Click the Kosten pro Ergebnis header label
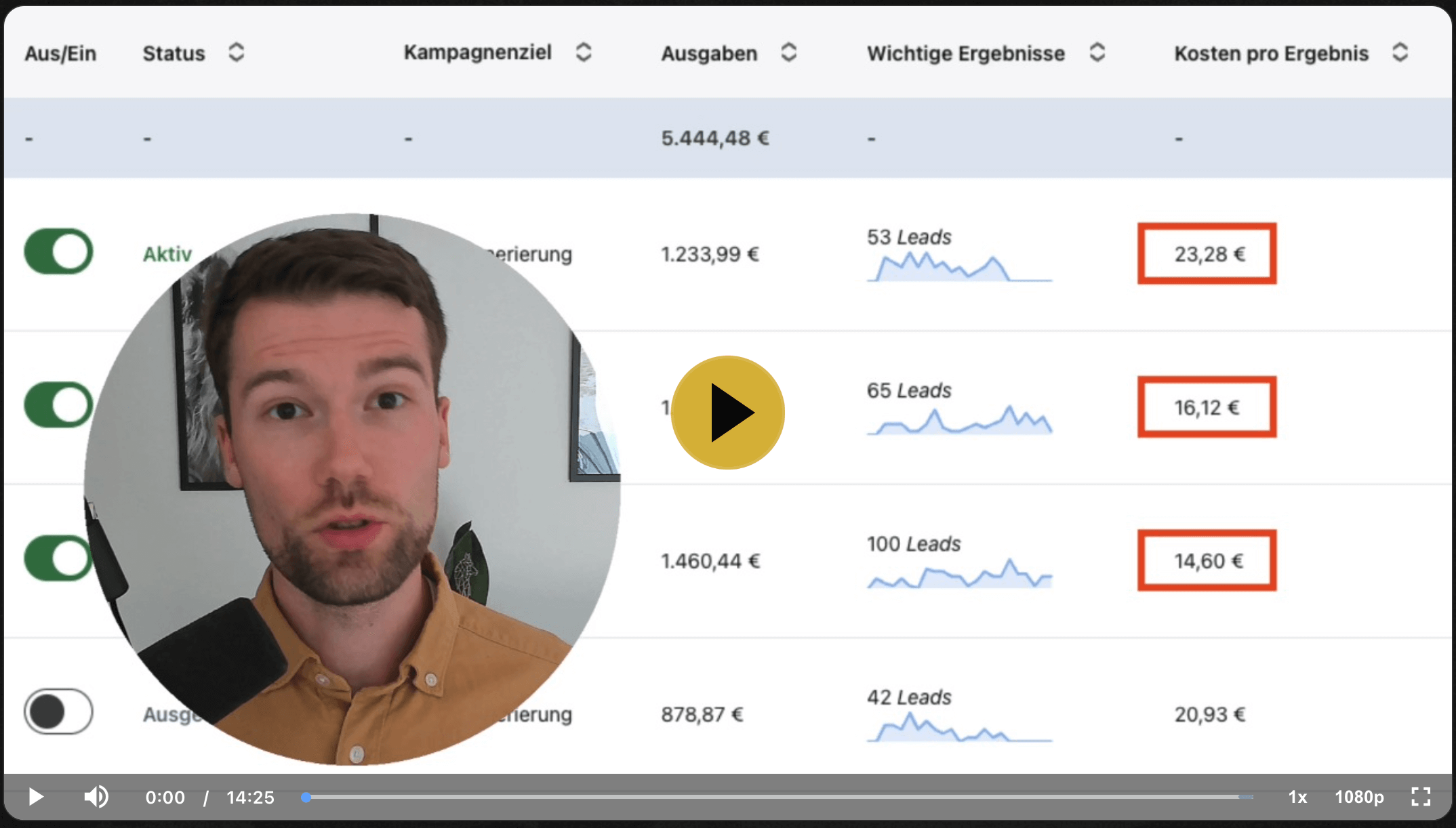The image size is (1456, 828). point(1272,54)
